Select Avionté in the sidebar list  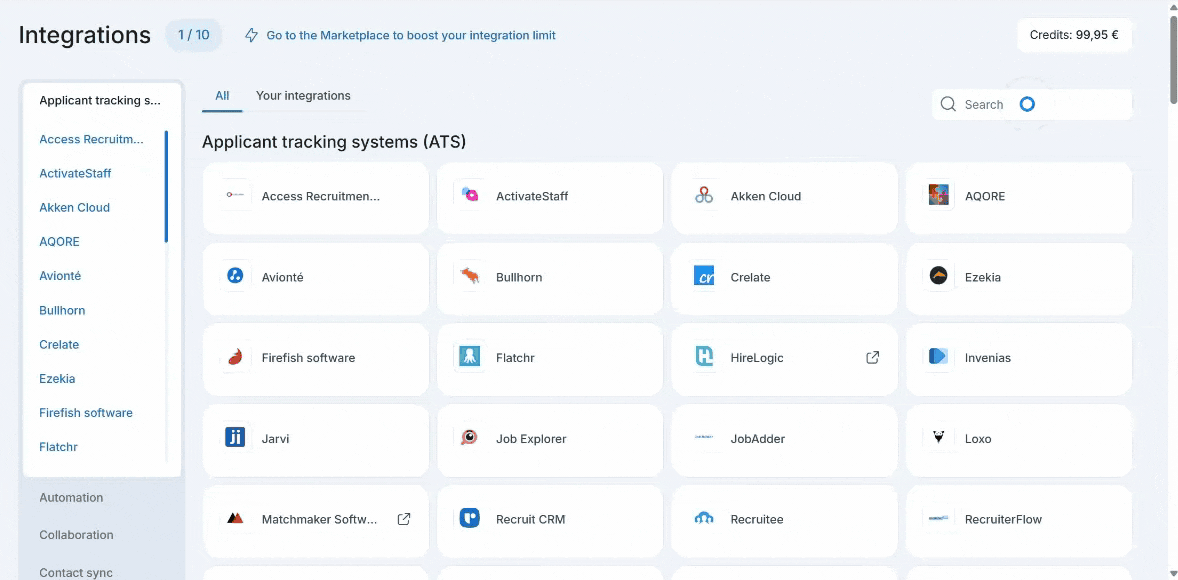(x=60, y=276)
